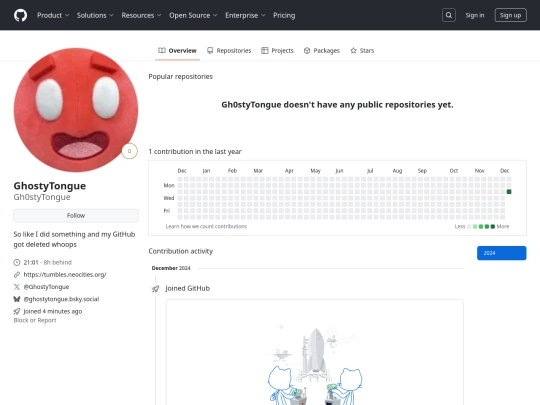Expand the Solutions dropdown
540x405 pixels.
(95, 15)
